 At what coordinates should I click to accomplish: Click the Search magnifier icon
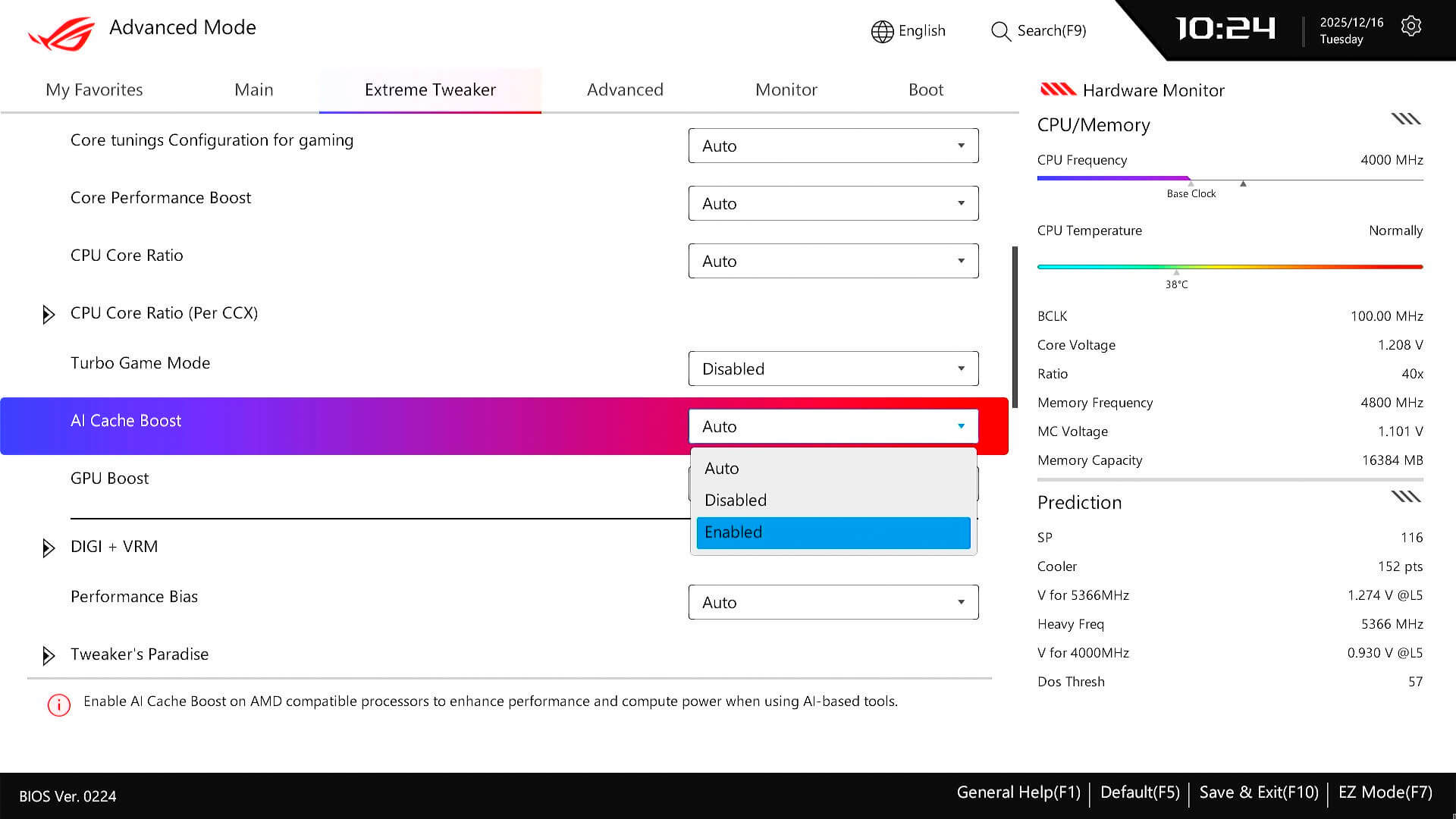click(1001, 31)
